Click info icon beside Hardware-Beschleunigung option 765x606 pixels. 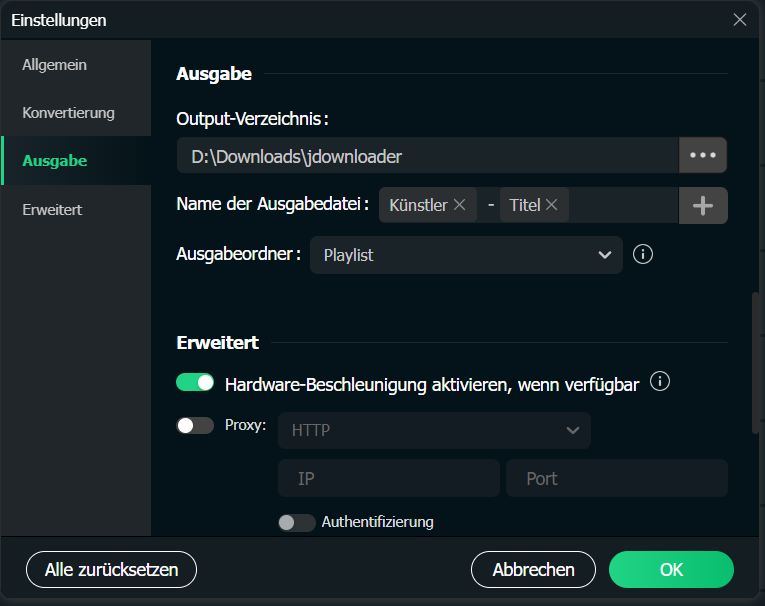point(660,382)
